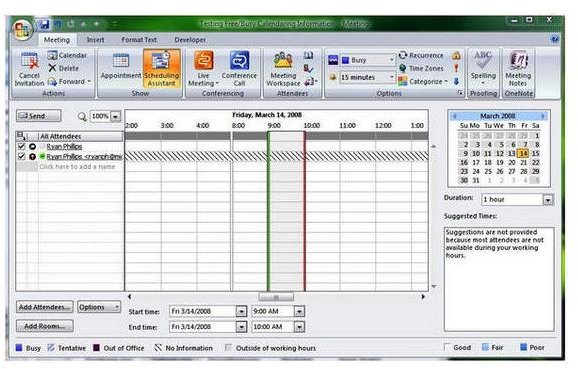The width and height of the screenshot is (578, 369).
Task: Delete the meeting with the X icon
Action: [x=63, y=68]
